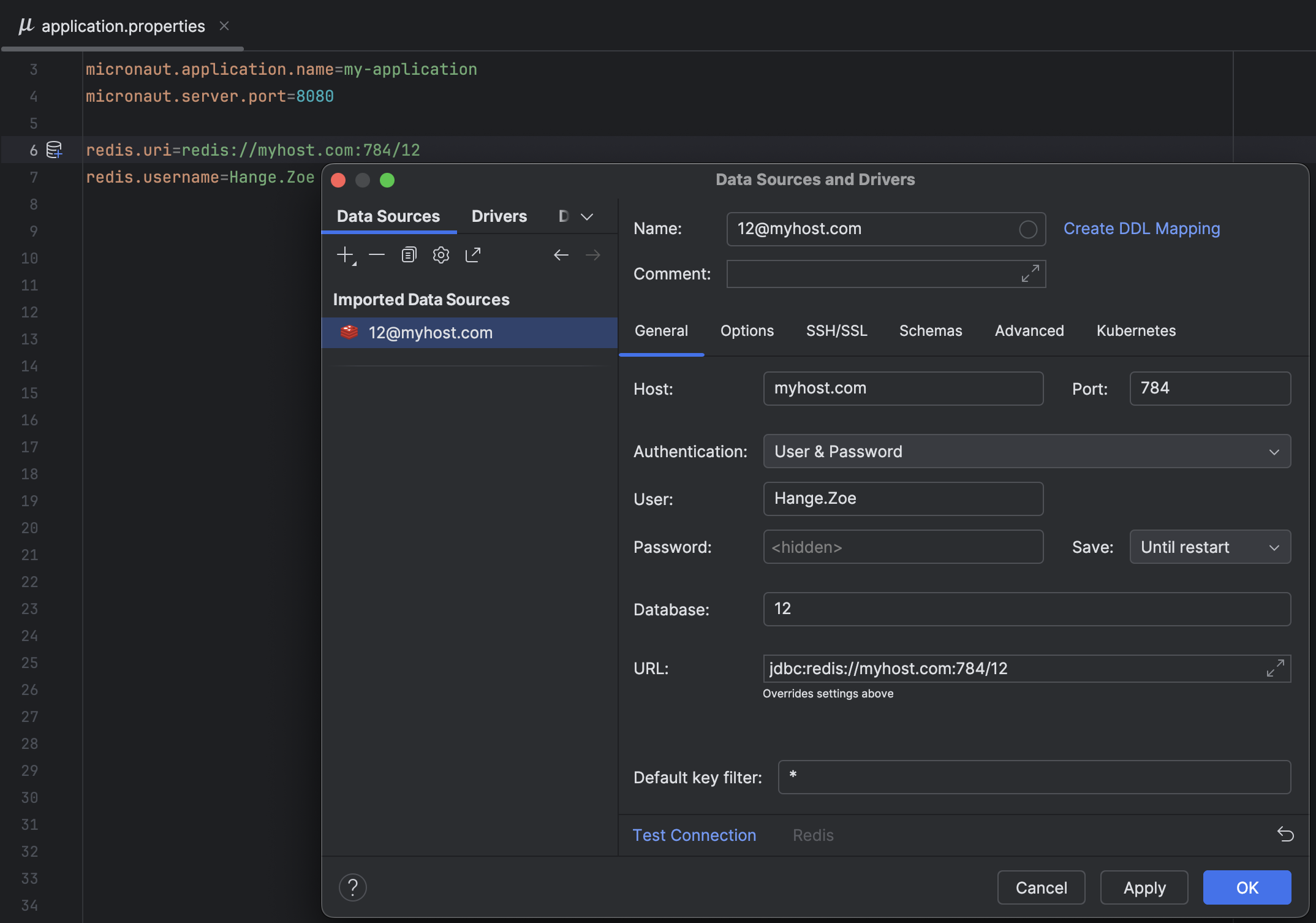Open the Save dropdown set to Until restart
1316x923 pixels.
[1274, 547]
